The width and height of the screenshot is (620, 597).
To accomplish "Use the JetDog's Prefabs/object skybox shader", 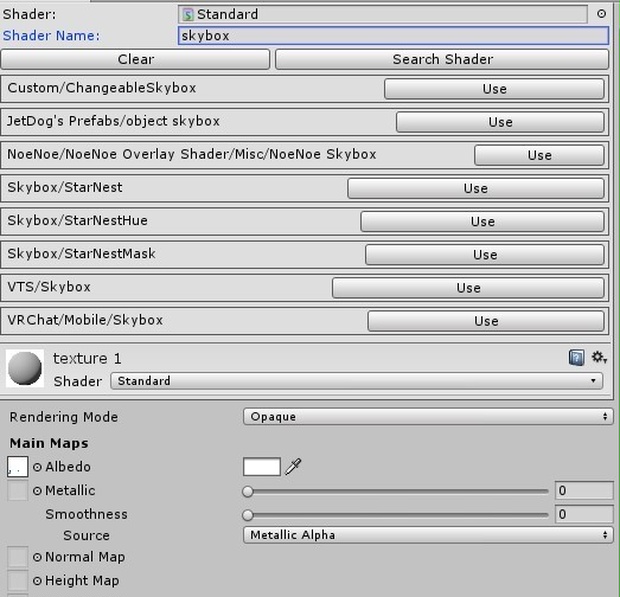I will tap(500, 122).
